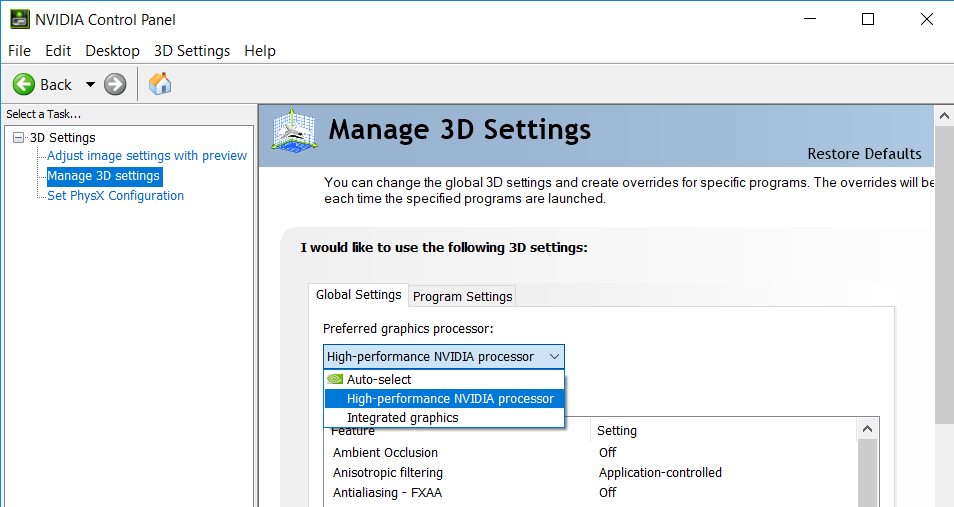Viewport: 954px width, 507px height.
Task: Select the Anisotropic filtering feature row
Action: (x=388, y=473)
